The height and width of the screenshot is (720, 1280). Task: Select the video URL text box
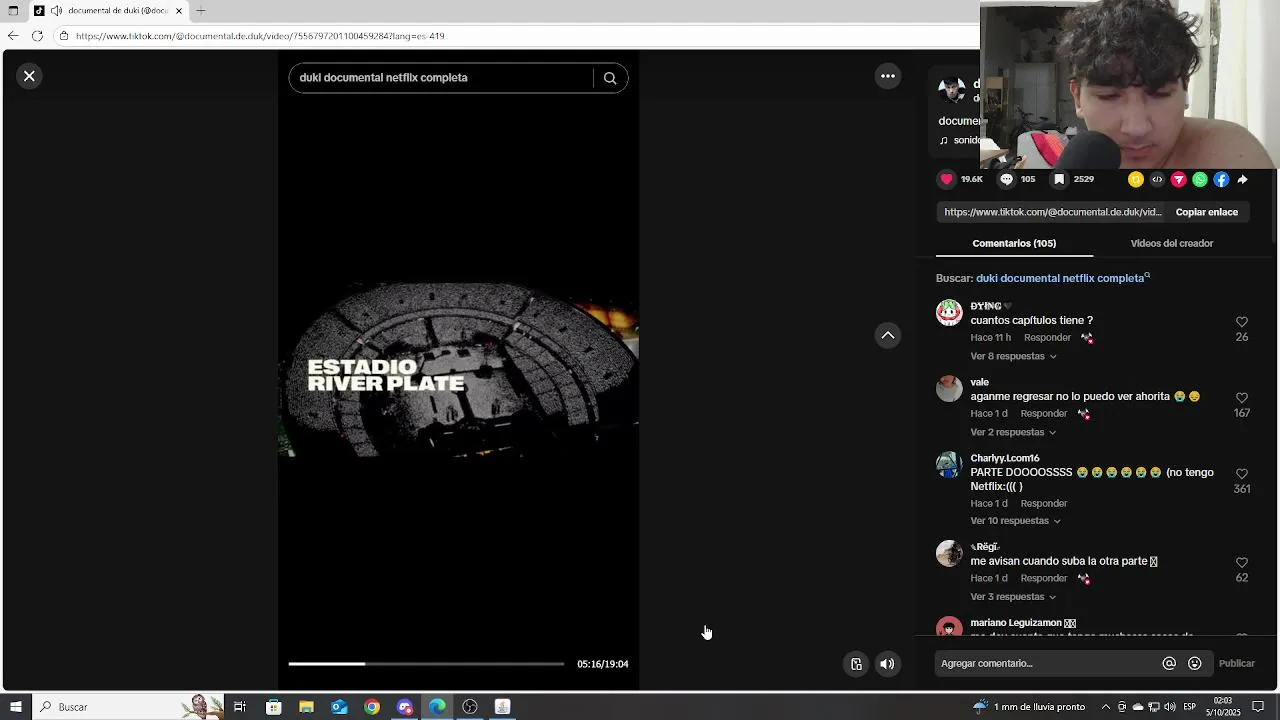pyautogui.click(x=1052, y=212)
